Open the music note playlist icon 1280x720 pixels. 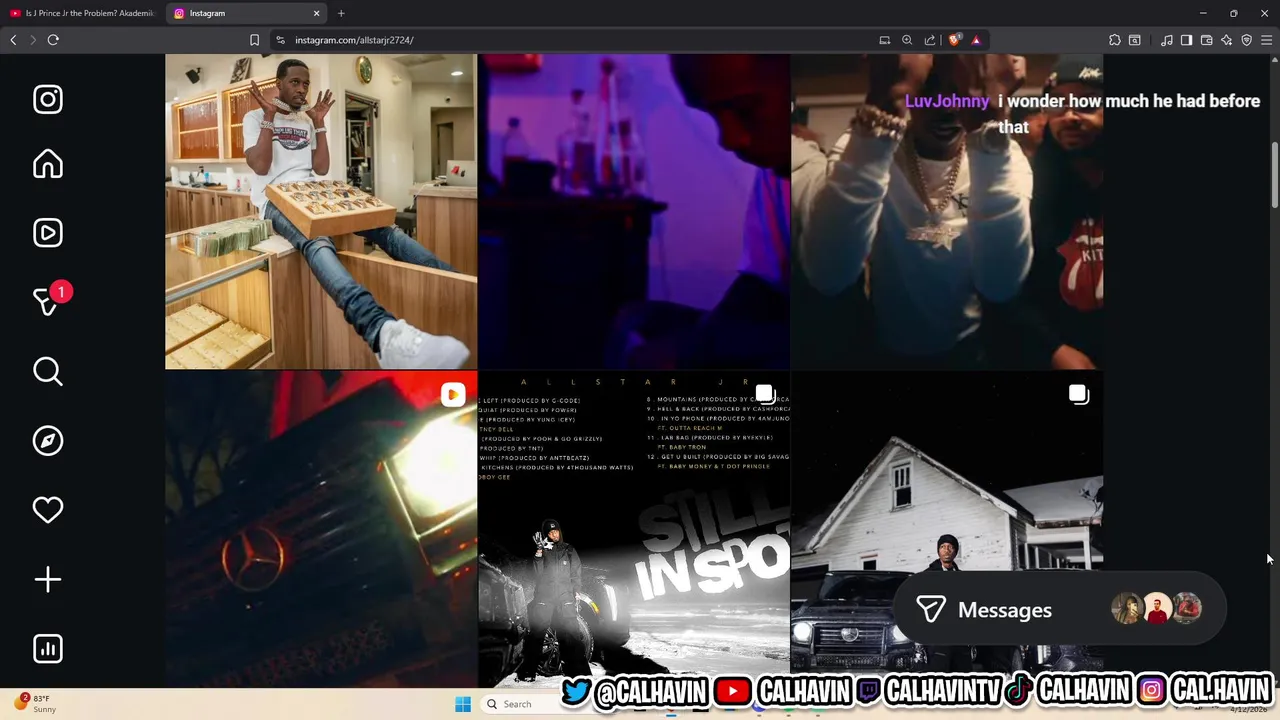[1166, 40]
